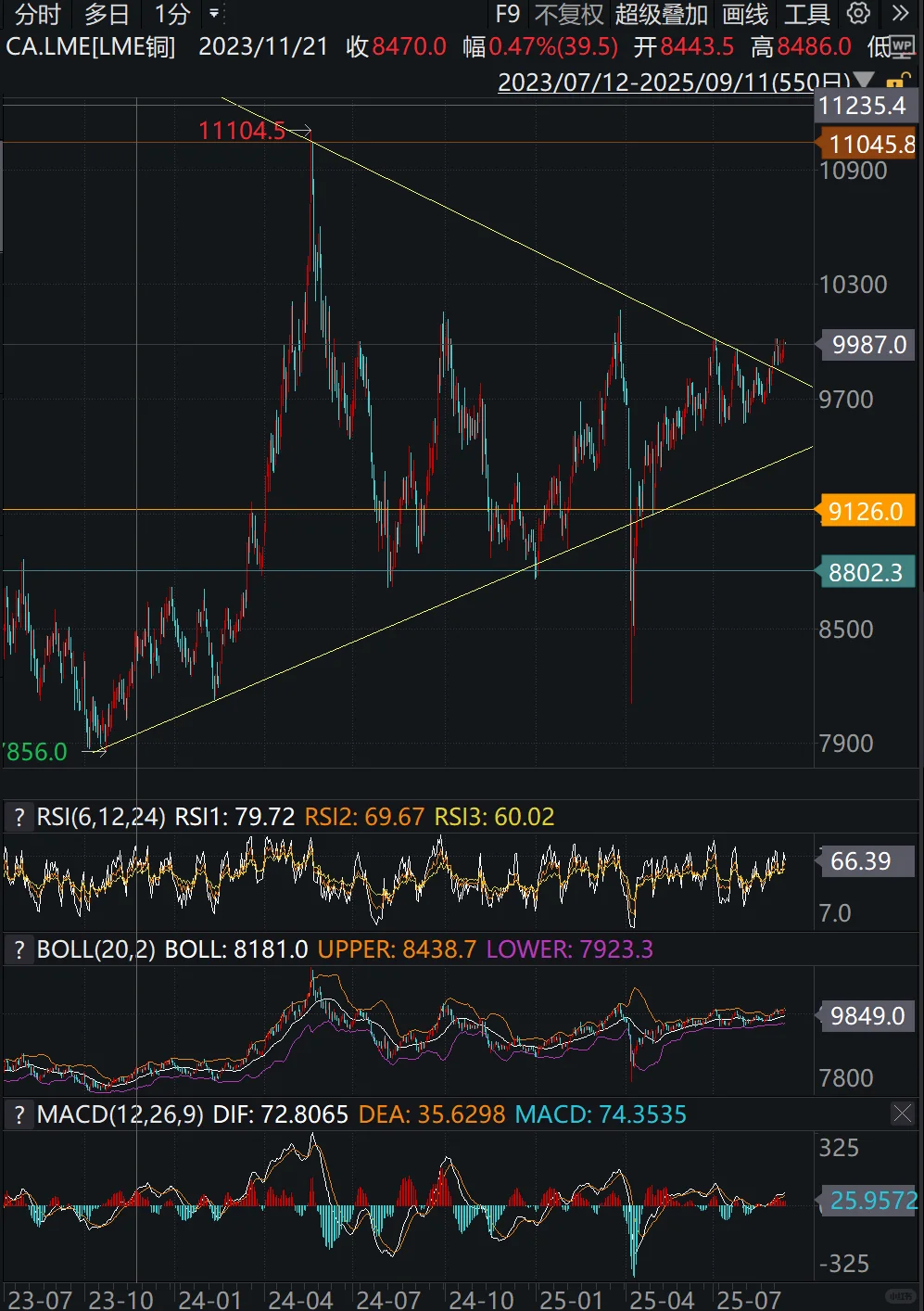The width and height of the screenshot is (924, 1311).
Task: Click the DIF: 72.8065 readout
Action: point(281,1114)
